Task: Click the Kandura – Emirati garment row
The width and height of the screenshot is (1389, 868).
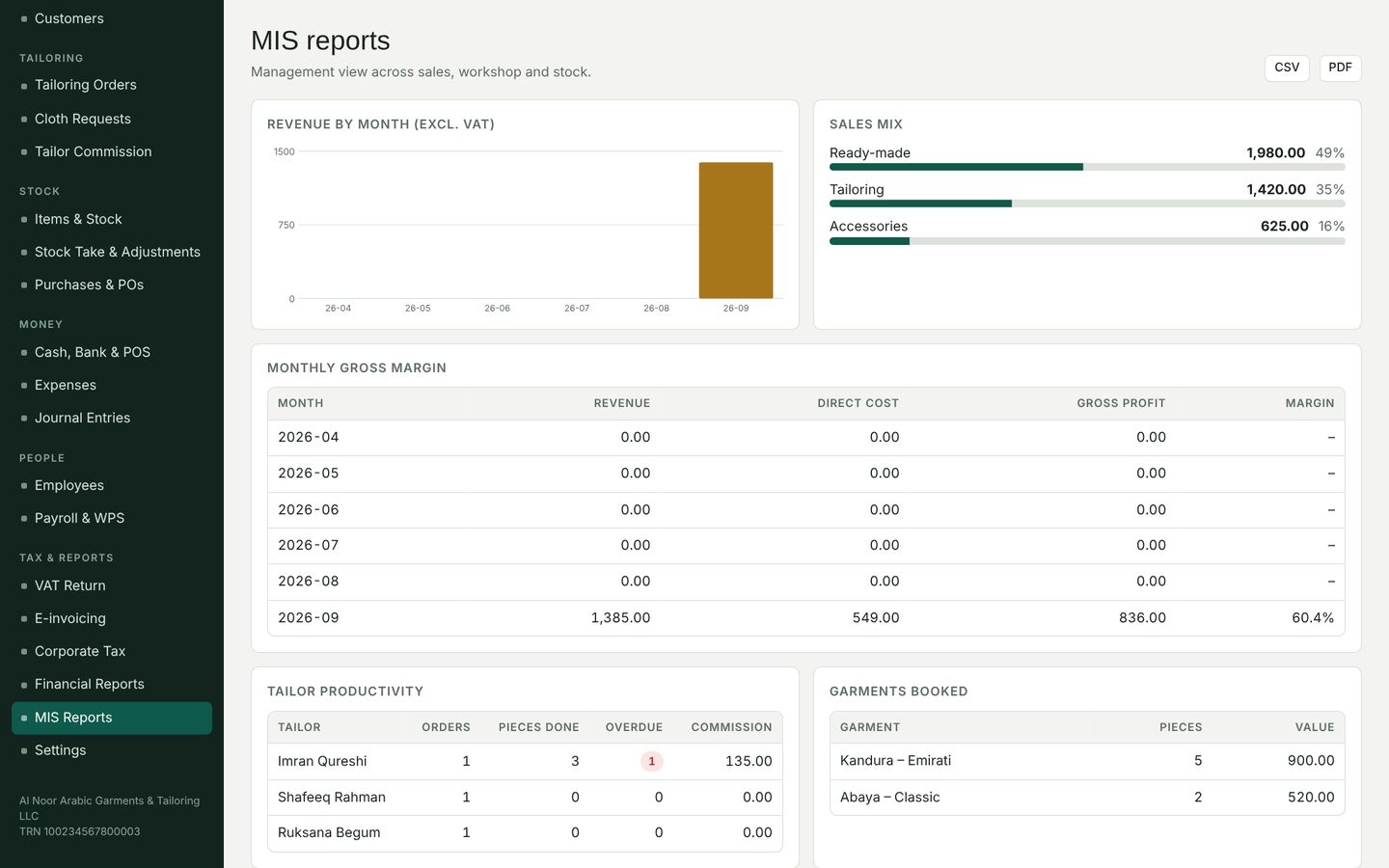Action: (x=1087, y=761)
